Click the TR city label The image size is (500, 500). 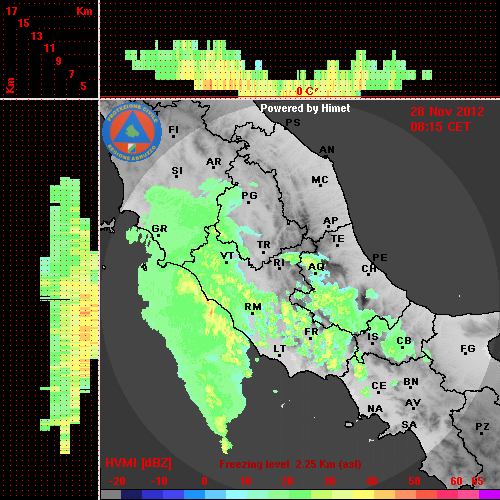click(x=264, y=245)
